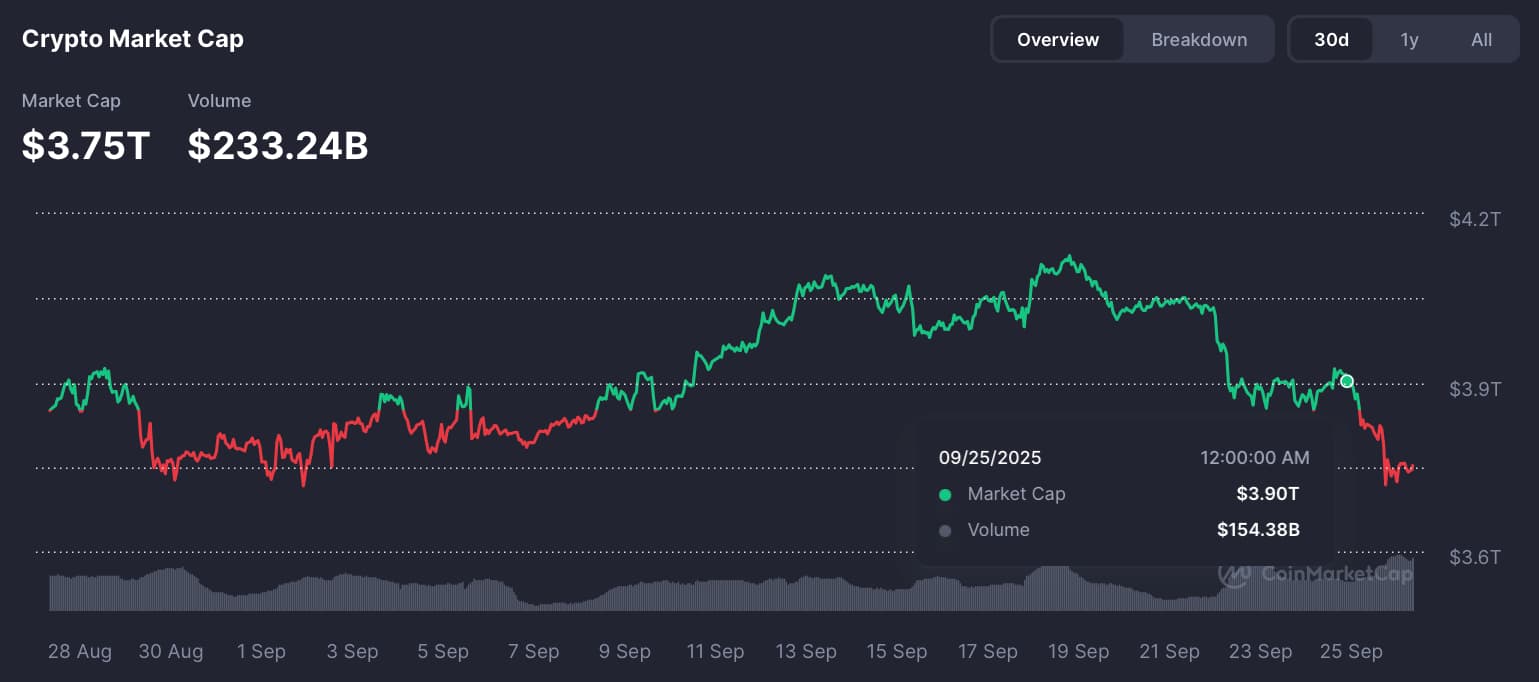Show All time range data

[x=1481, y=40]
